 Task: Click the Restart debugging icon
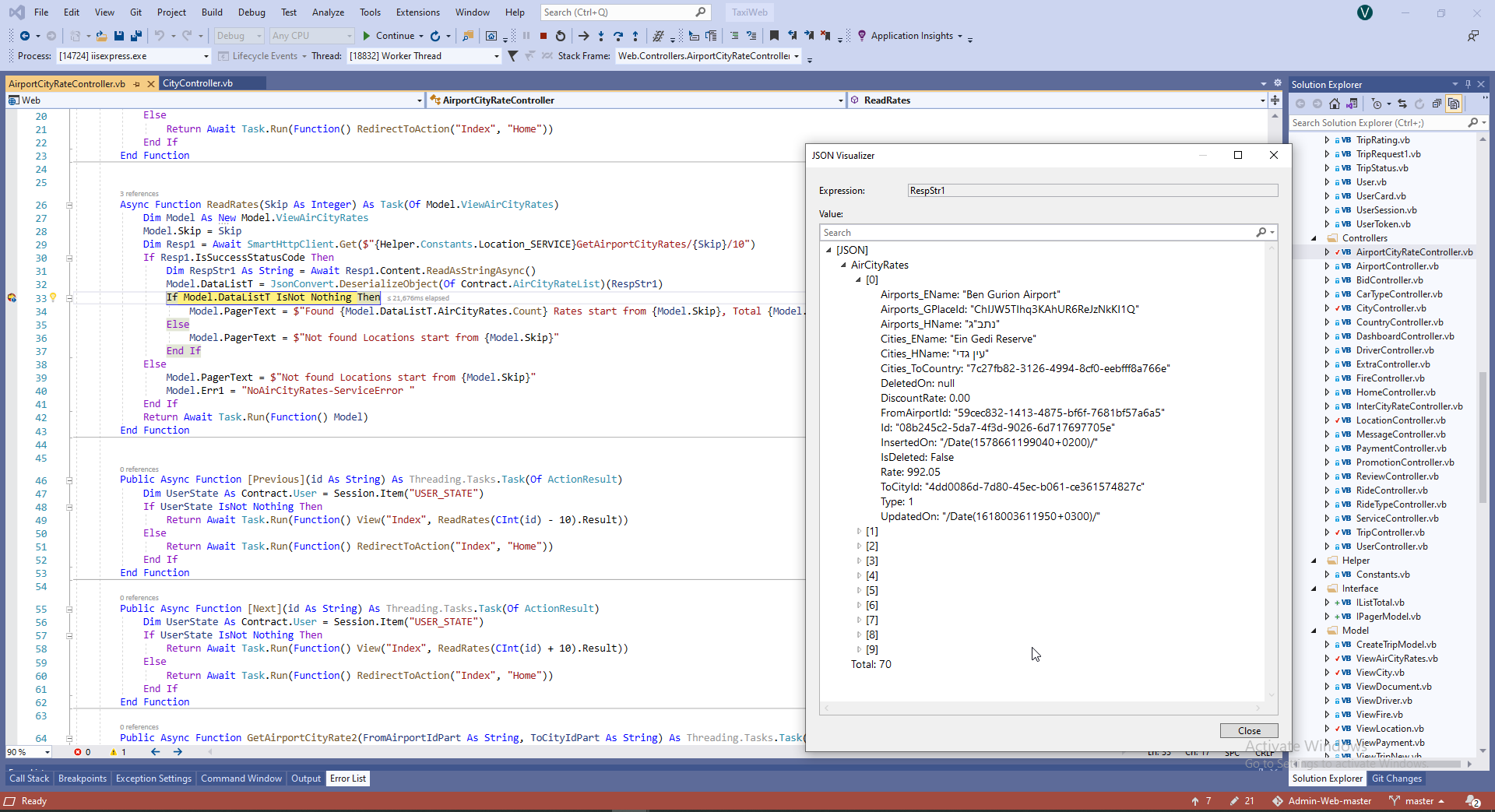[x=560, y=36]
